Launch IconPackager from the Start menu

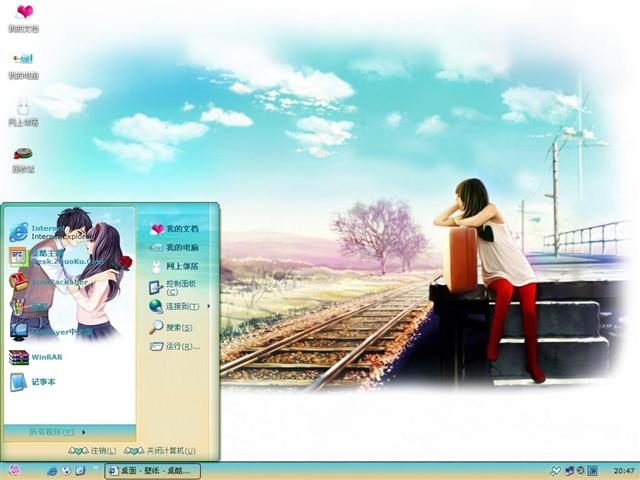pos(49,282)
